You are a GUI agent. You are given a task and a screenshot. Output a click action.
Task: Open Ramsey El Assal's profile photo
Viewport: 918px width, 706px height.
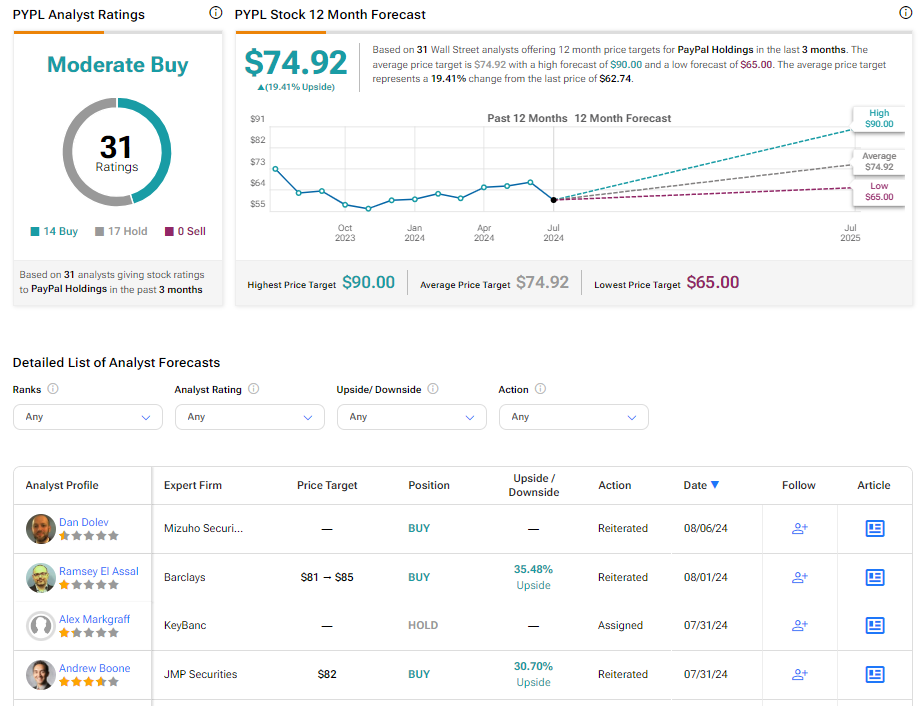[x=40, y=577]
